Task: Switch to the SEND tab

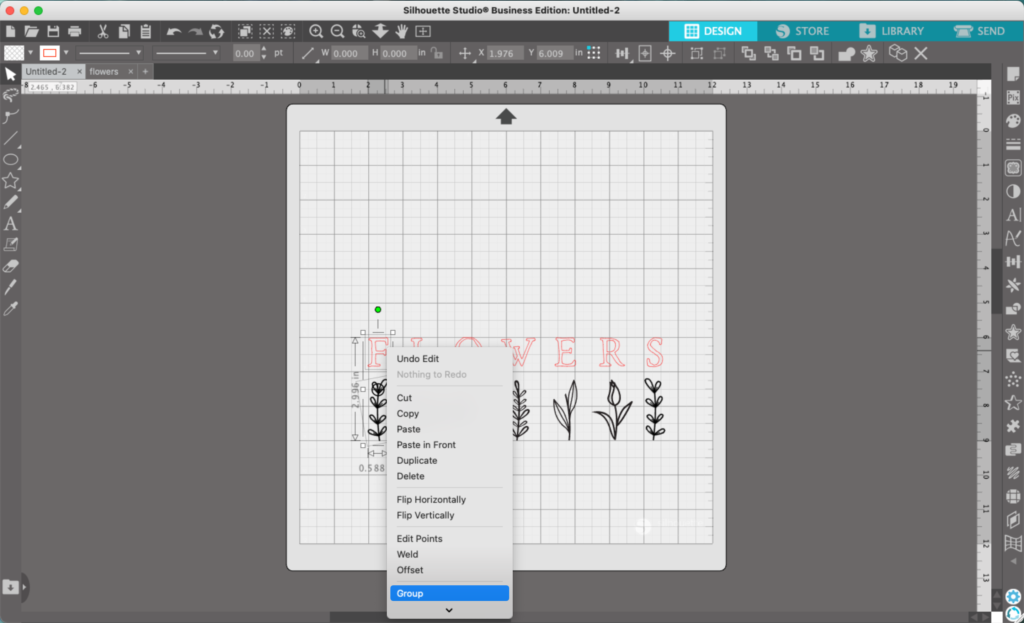Action: coord(979,31)
